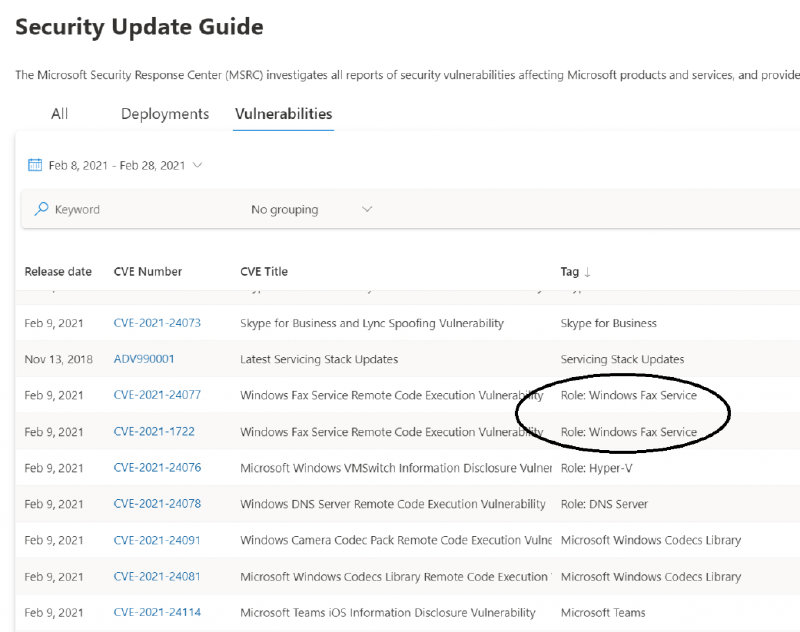This screenshot has height=632, width=800.
Task: Click the Tag column sort arrow
Action: tap(588, 272)
